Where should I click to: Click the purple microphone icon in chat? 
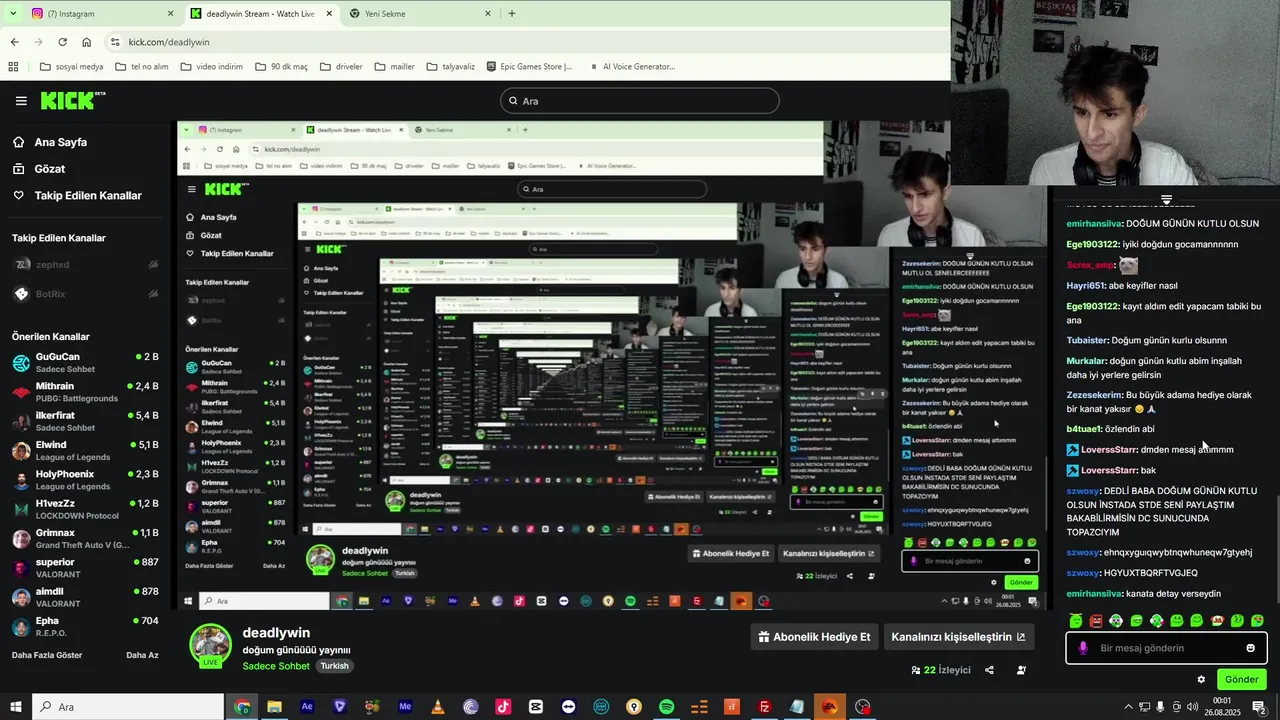click(1082, 648)
